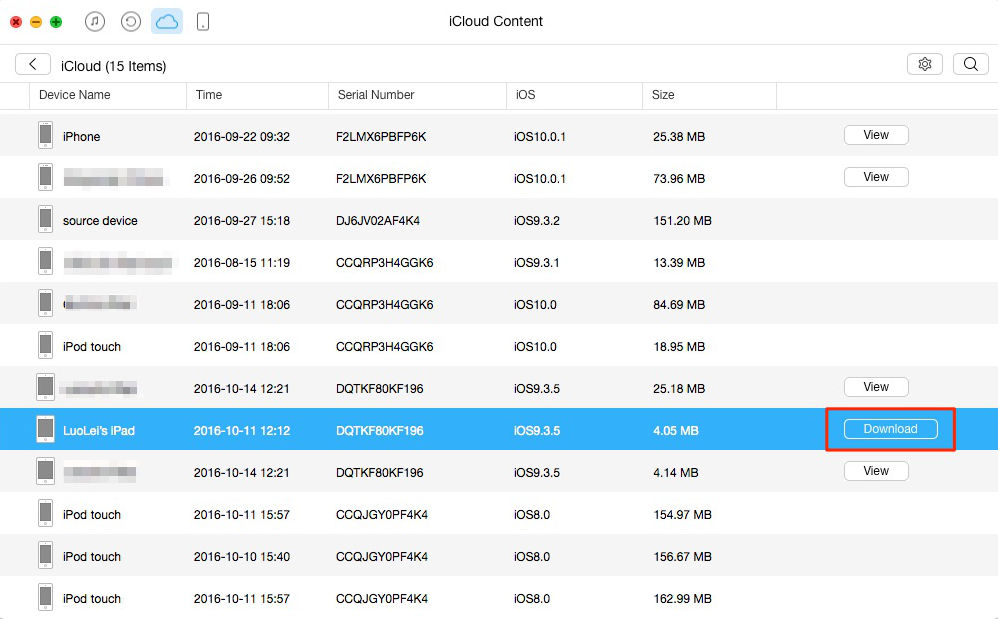Click the search magnifier icon
The height and width of the screenshot is (619, 998).
pyautogui.click(x=970, y=64)
